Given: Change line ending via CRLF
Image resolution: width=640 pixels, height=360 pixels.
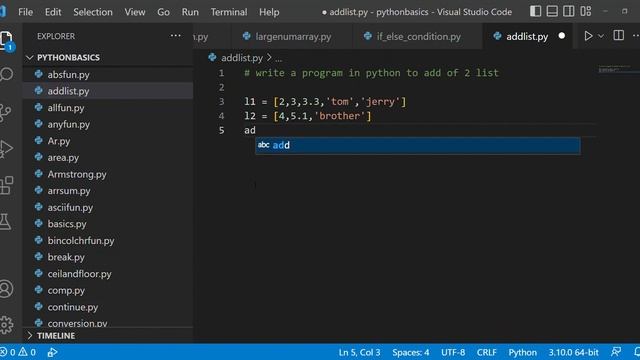Looking at the screenshot, I should 486,352.
